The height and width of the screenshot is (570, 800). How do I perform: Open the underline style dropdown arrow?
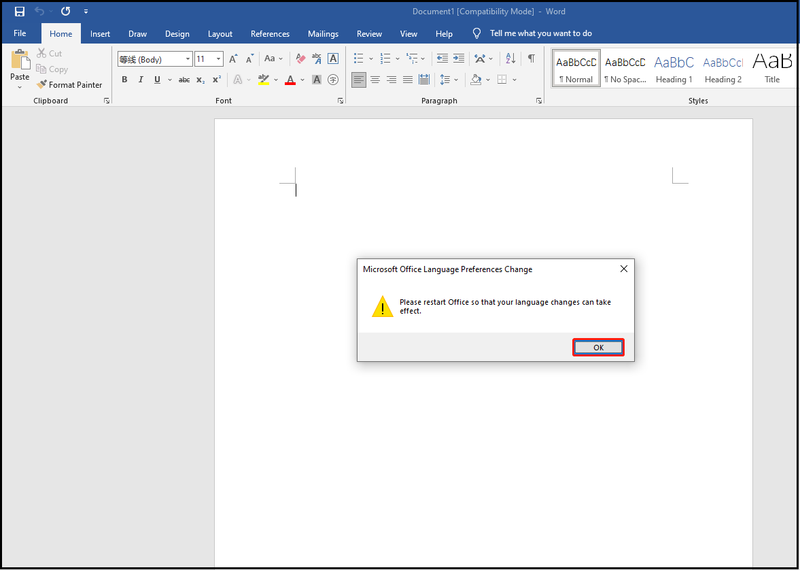pos(170,80)
